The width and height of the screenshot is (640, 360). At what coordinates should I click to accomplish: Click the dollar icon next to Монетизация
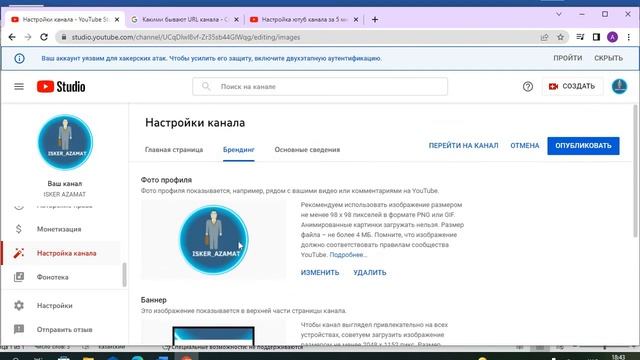tap(19, 229)
